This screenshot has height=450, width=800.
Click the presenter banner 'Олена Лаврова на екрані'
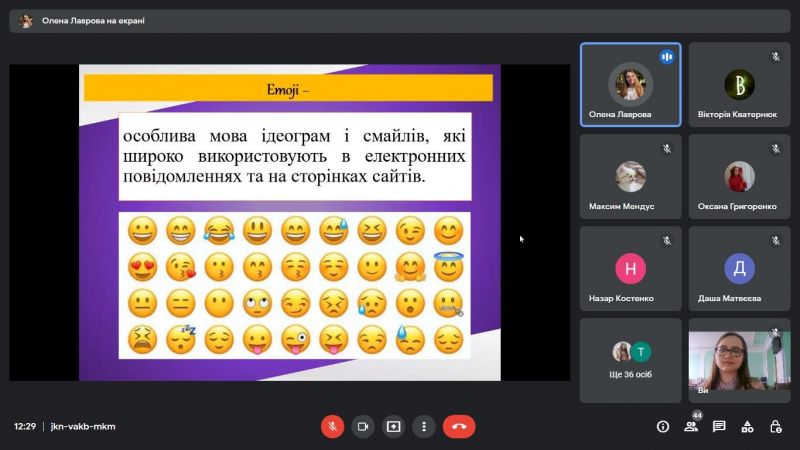(399, 21)
